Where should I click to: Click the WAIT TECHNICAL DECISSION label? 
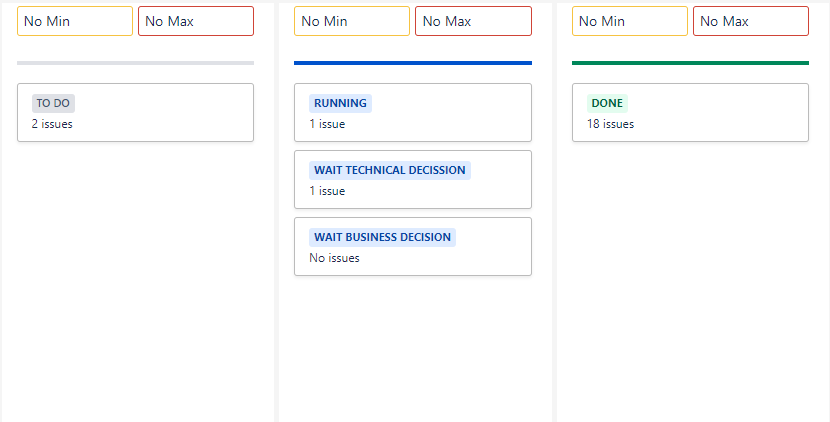coord(390,170)
